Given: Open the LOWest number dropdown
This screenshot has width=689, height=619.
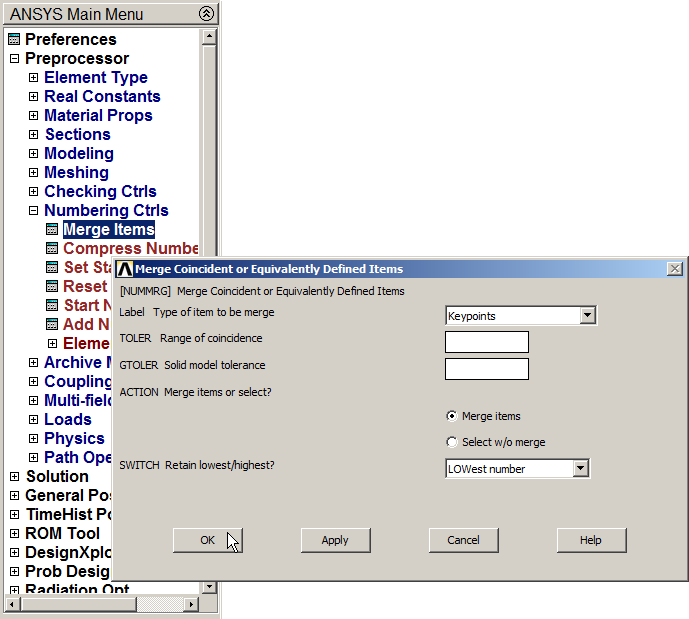Looking at the screenshot, I should (x=580, y=469).
